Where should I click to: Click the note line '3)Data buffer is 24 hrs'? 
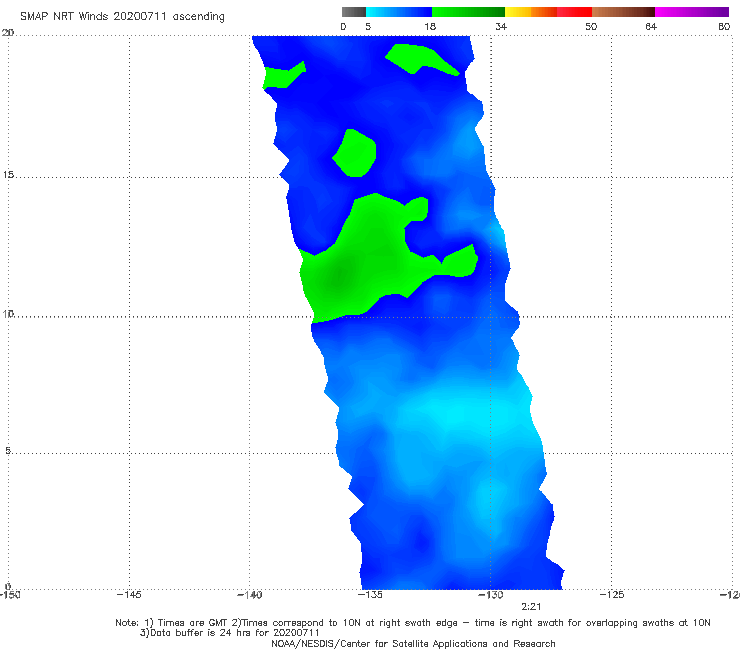[230, 633]
